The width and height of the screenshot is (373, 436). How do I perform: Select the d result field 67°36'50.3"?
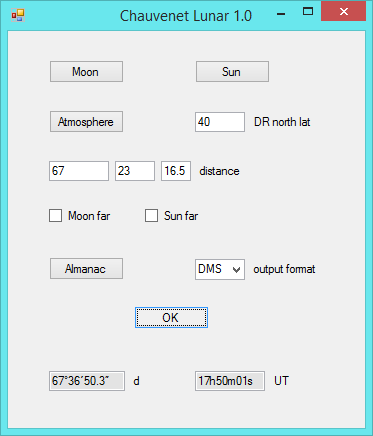87,381
